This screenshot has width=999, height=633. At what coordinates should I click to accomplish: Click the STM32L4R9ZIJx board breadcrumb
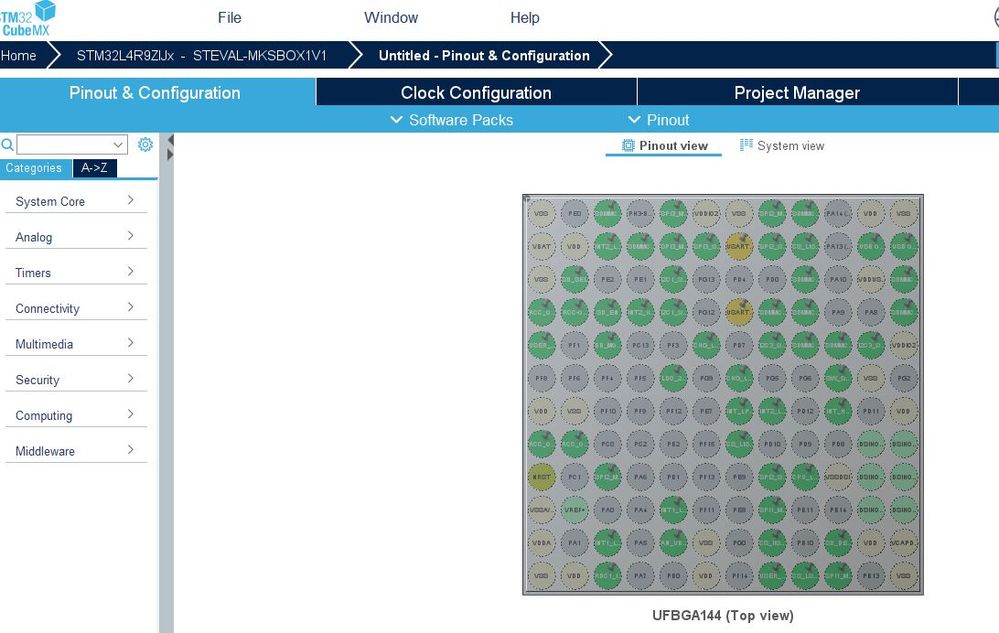[x=201, y=55]
